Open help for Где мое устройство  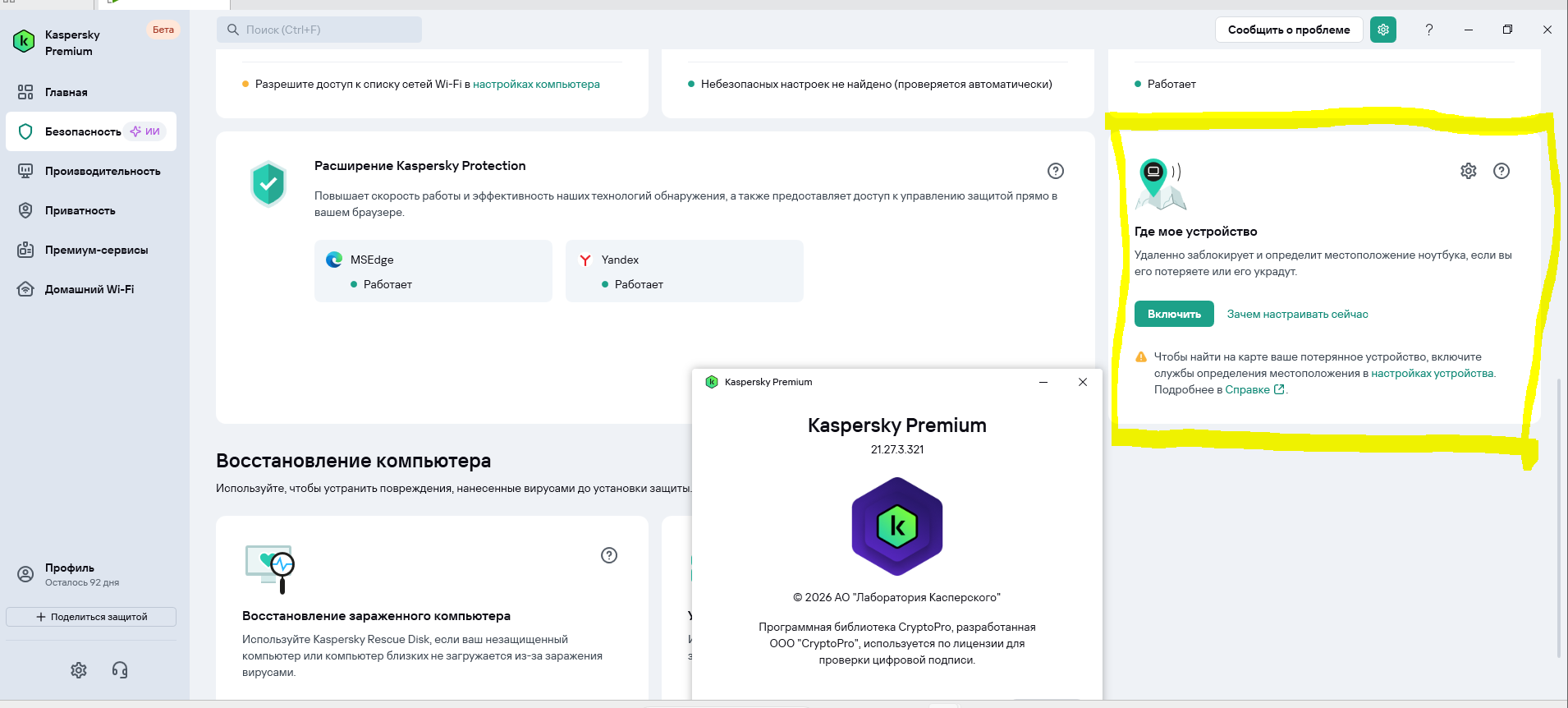point(1502,171)
